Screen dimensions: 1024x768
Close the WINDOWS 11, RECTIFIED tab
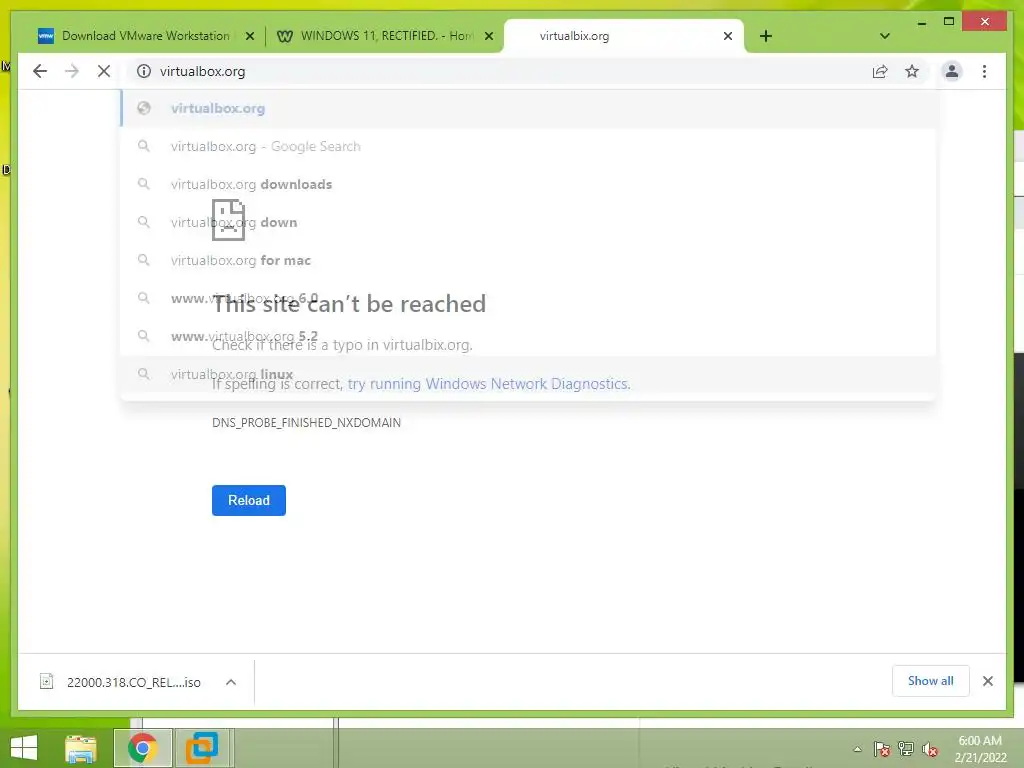tap(488, 36)
